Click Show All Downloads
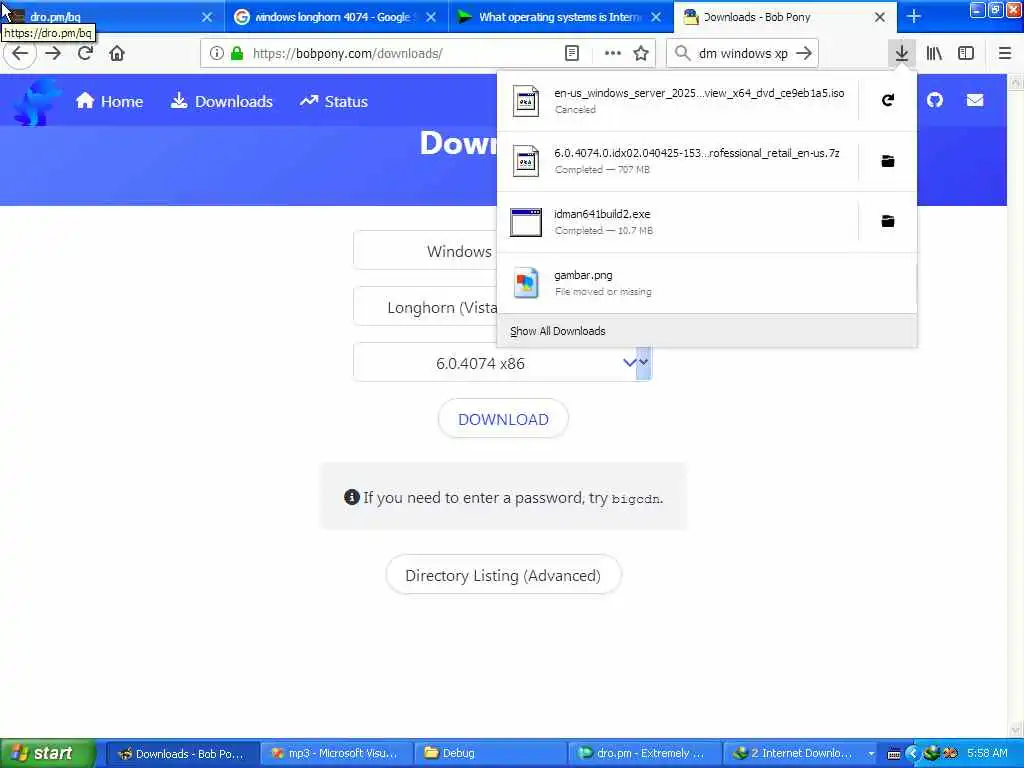The image size is (1024, 768). (x=707, y=331)
